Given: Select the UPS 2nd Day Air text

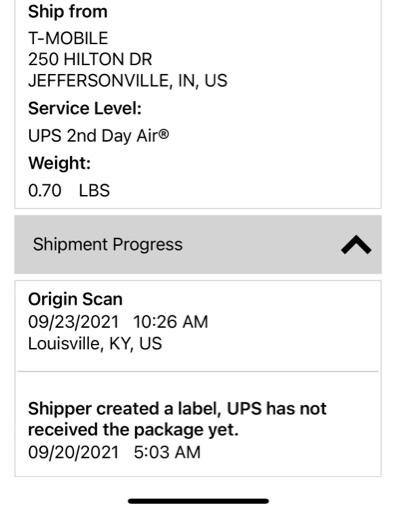Looking at the screenshot, I should (99, 136).
